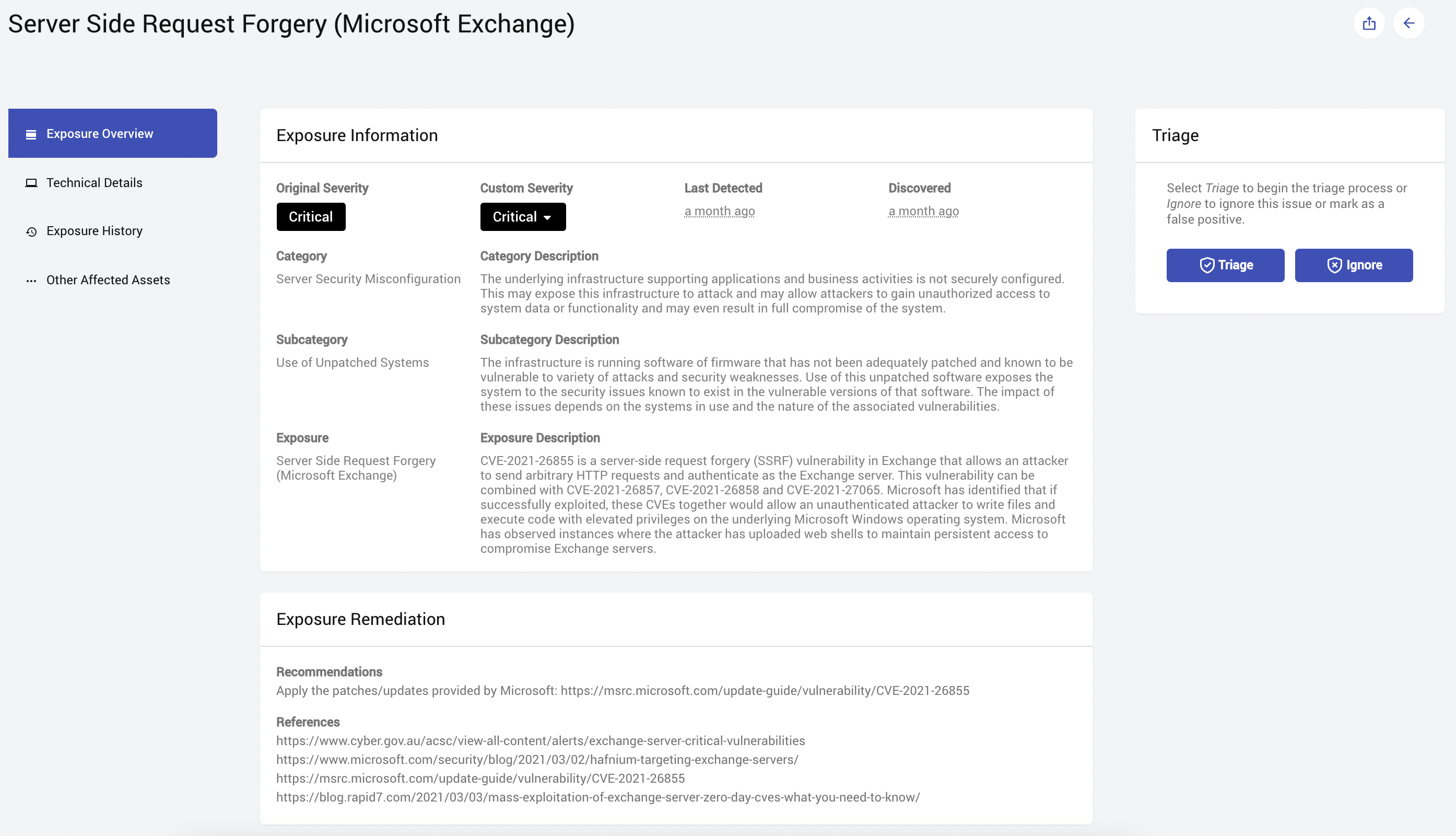The height and width of the screenshot is (836, 1456).
Task: Click the Last Detected 'a month ago' timestamp
Action: [719, 211]
